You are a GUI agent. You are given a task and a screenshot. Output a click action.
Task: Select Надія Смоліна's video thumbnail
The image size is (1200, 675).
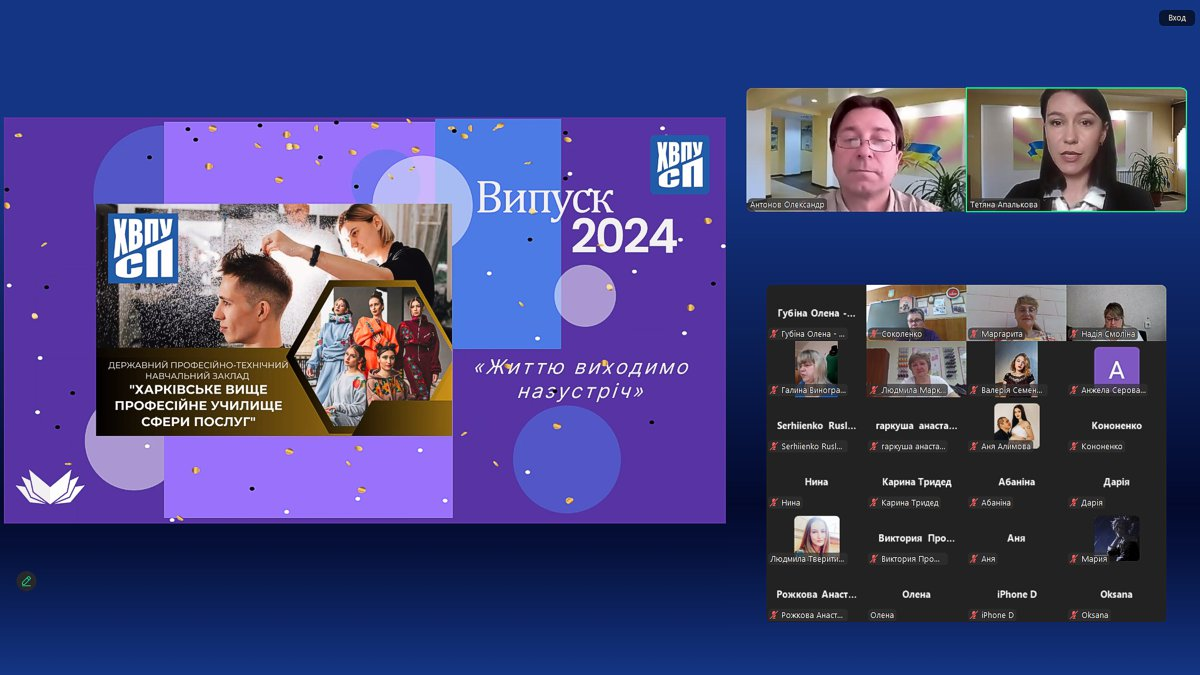click(x=1116, y=313)
